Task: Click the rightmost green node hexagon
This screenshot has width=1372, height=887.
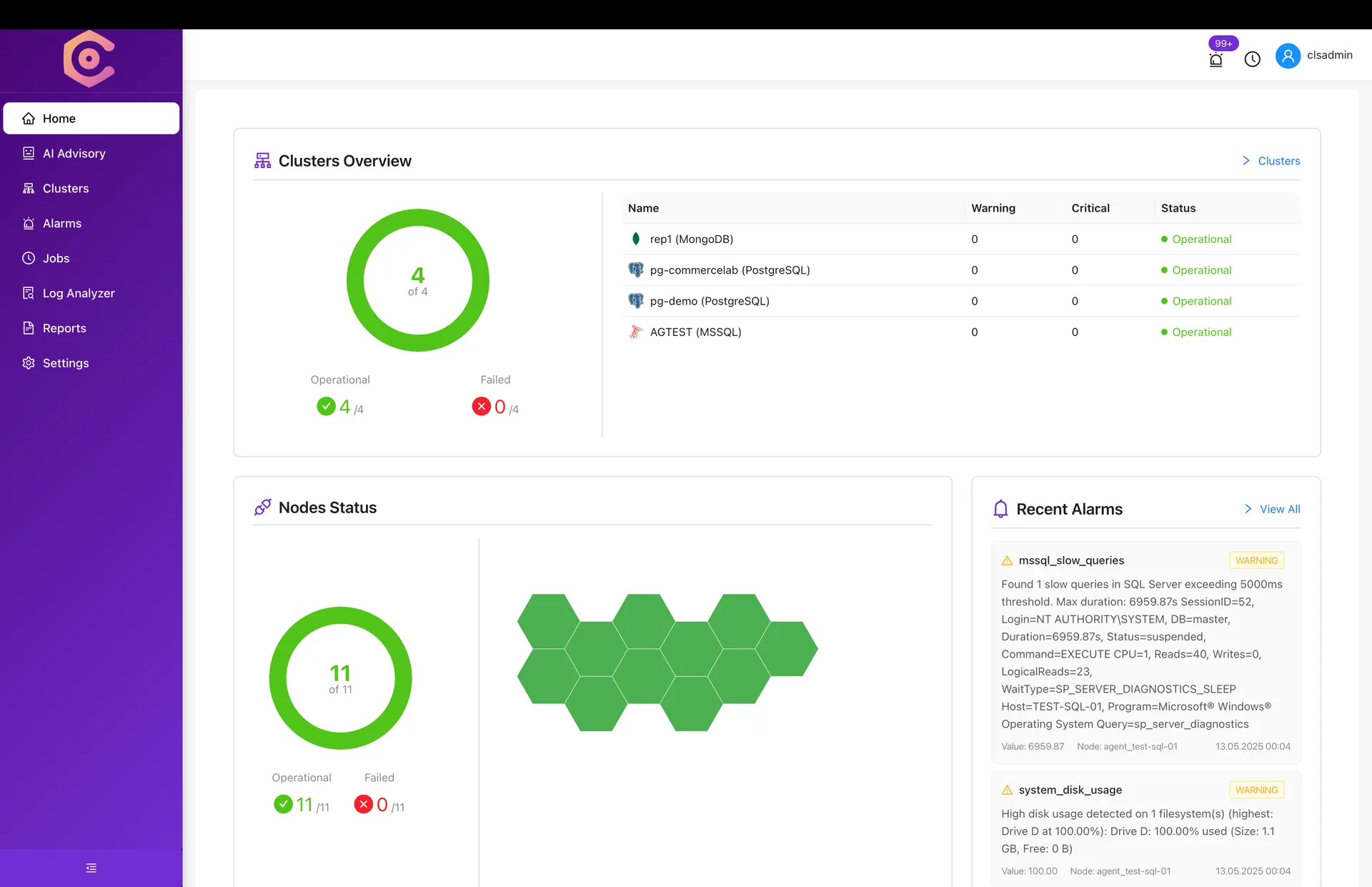Action: click(786, 648)
